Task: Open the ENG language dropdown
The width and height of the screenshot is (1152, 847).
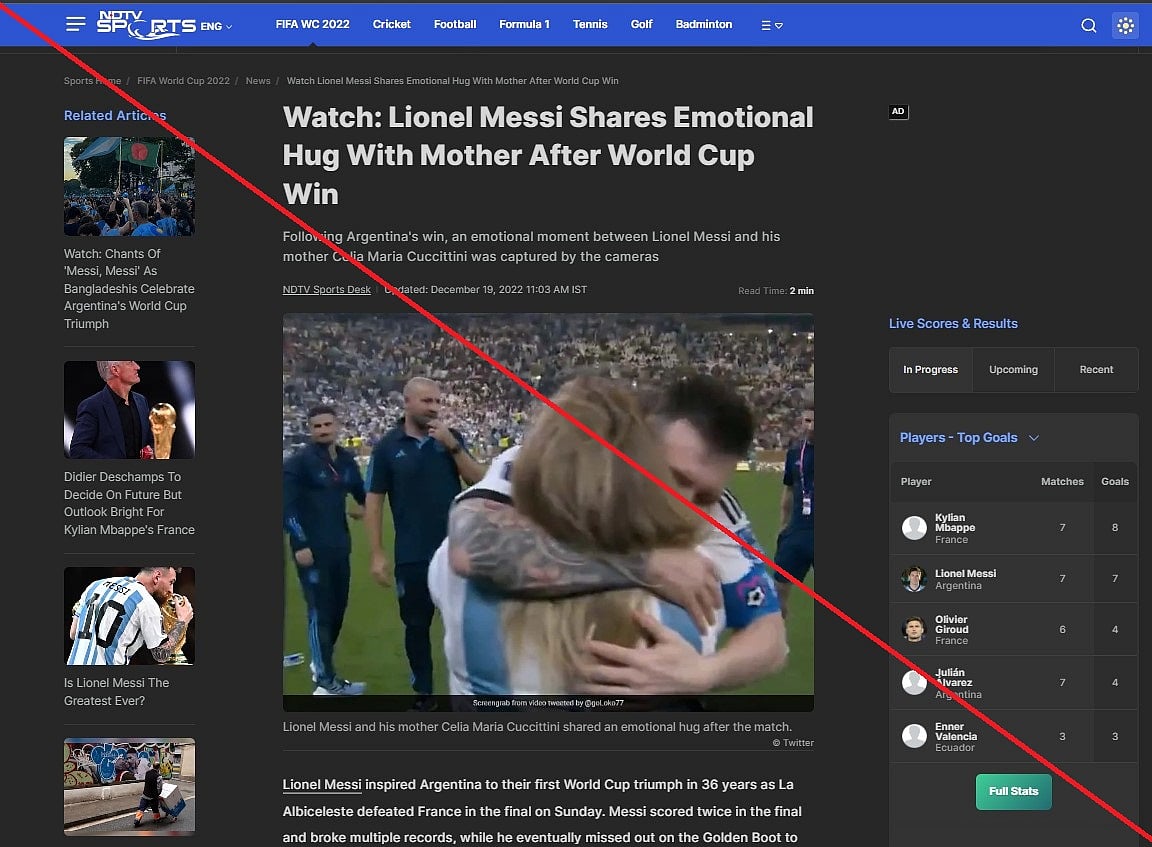Action: click(216, 28)
